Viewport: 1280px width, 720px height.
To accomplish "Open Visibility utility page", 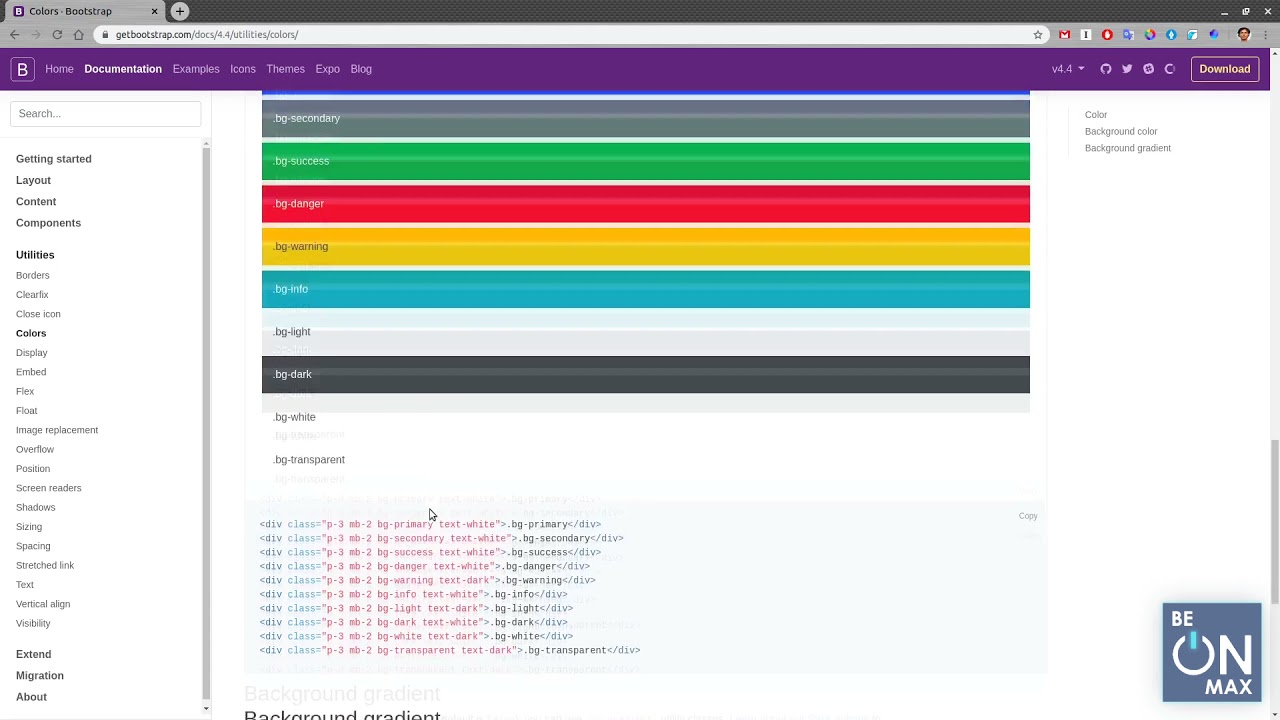I will click(x=33, y=623).
